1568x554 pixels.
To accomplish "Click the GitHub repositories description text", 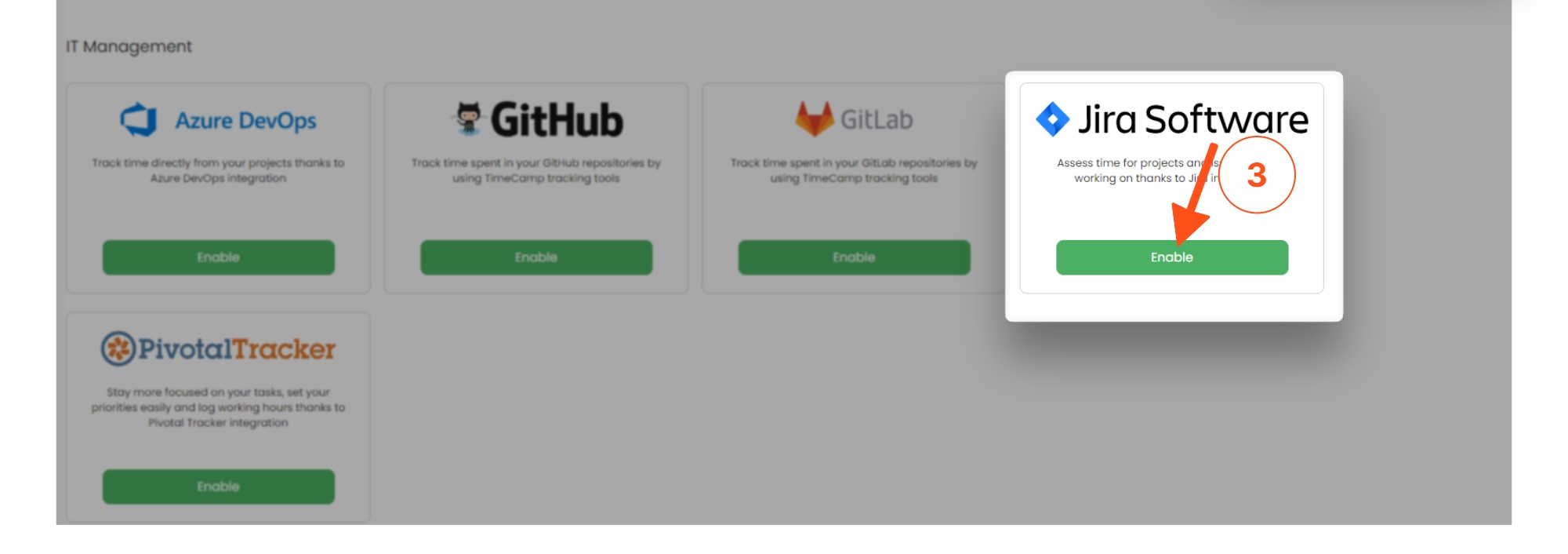I will coord(536,170).
